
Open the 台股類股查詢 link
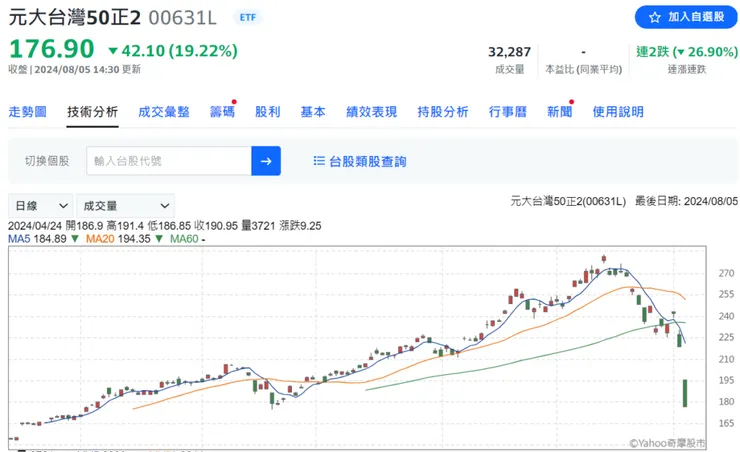368,161
